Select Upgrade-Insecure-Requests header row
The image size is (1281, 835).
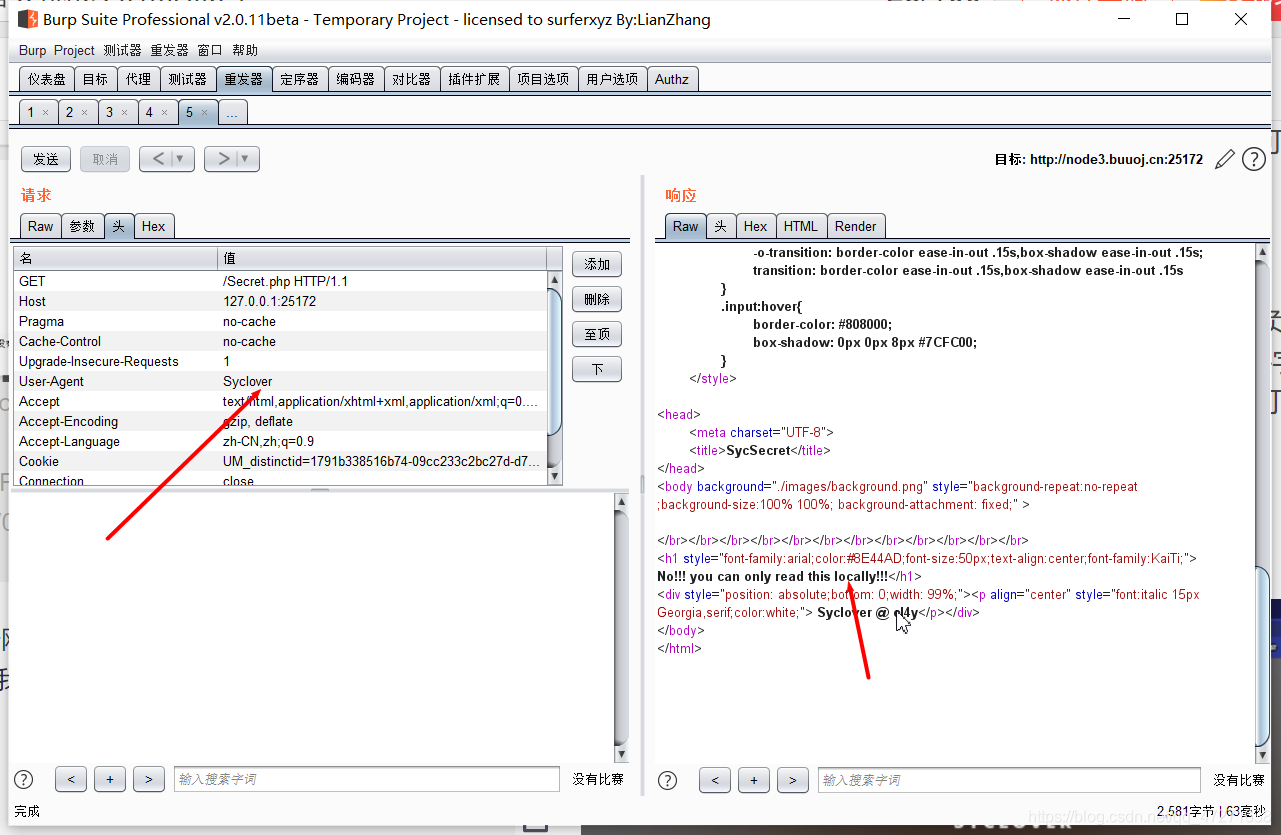(281, 361)
